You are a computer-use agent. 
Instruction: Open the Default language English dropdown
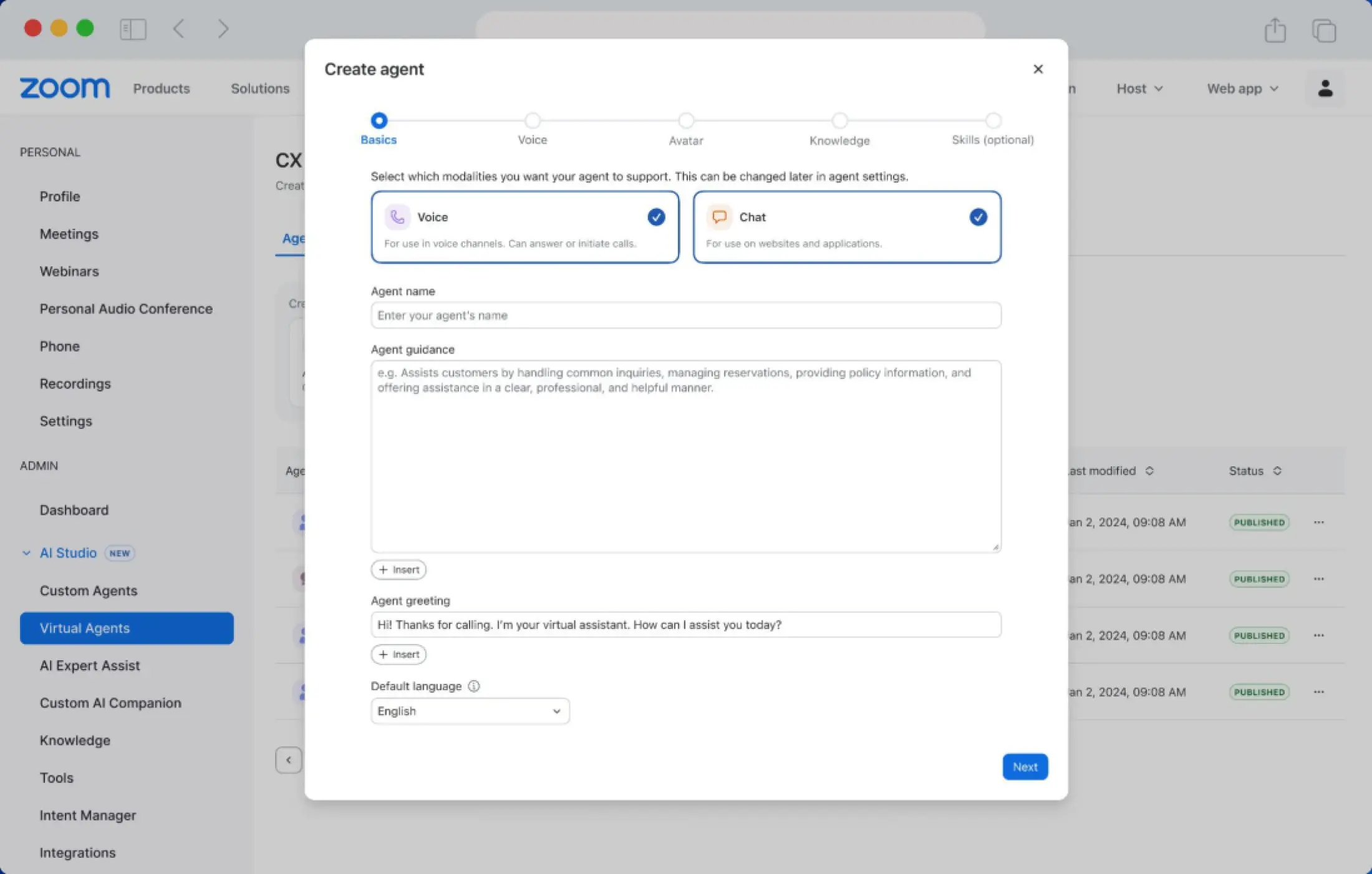470,711
